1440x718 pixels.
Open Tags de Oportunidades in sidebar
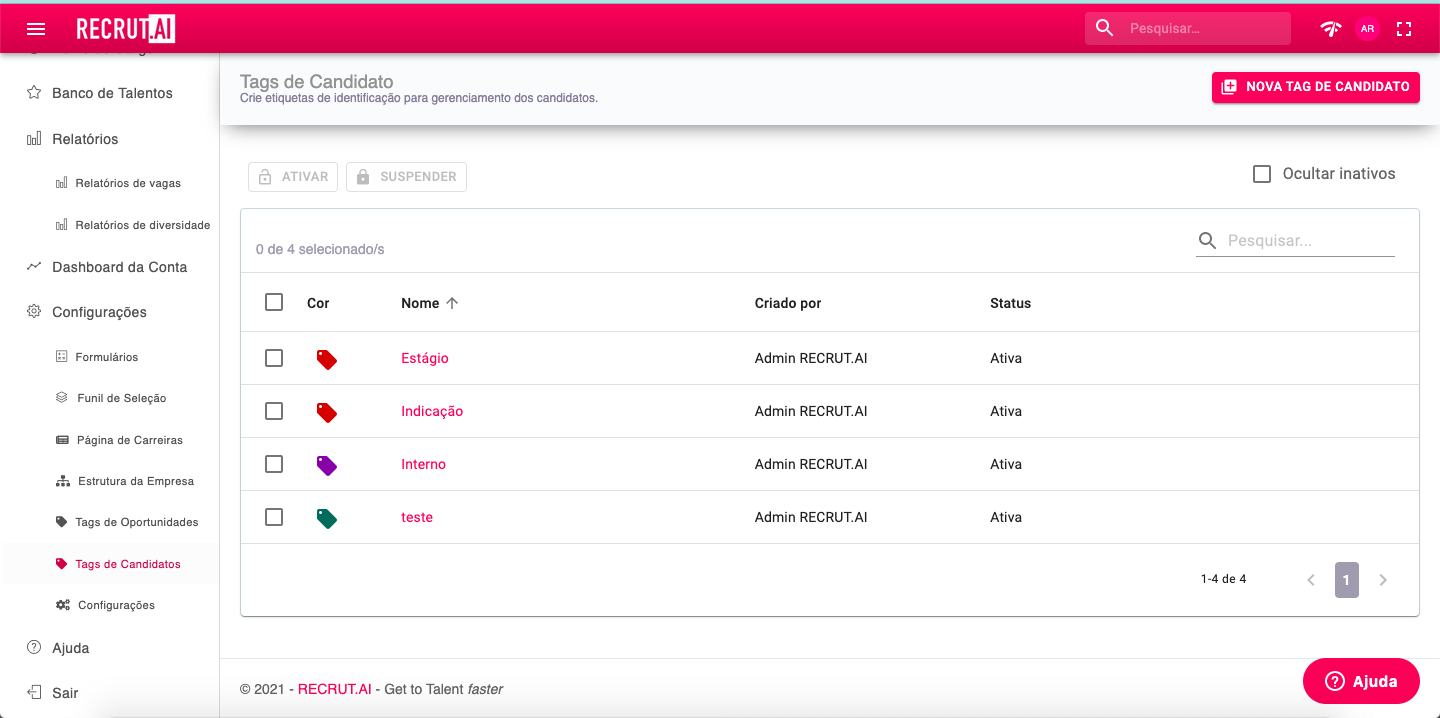click(136, 522)
